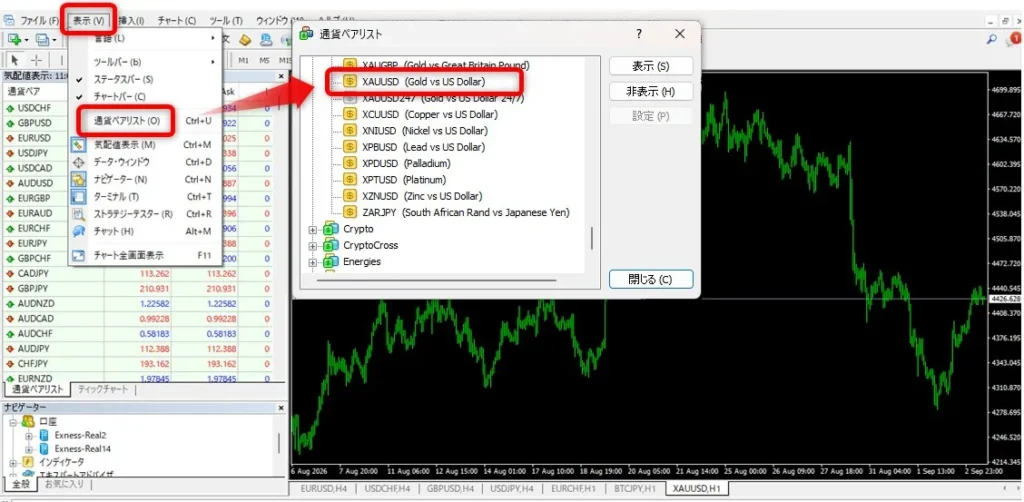Click the gold tag toolbar icon
1024x502 pixels.
[x=245, y=40]
